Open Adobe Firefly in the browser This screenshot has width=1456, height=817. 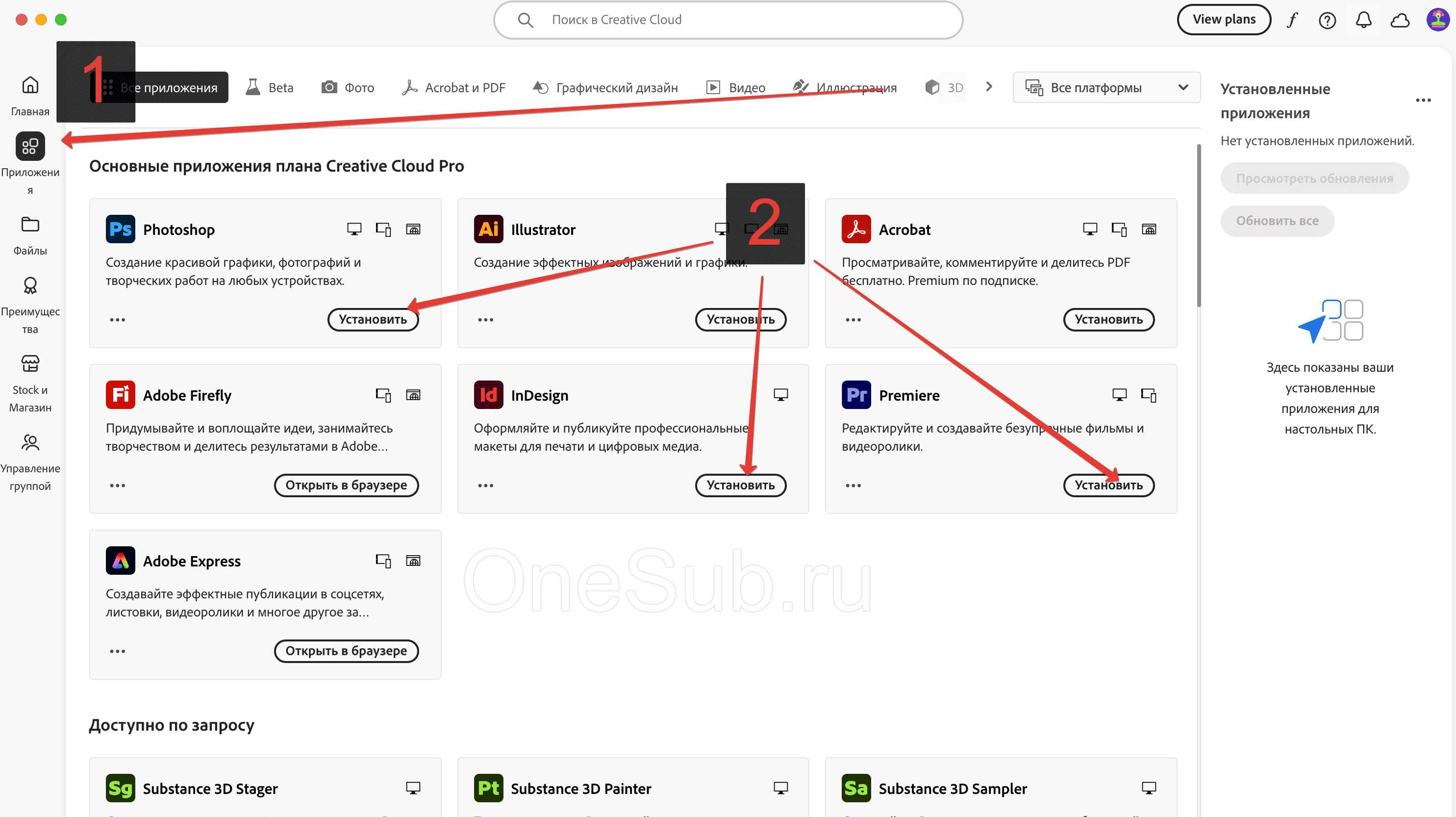346,485
